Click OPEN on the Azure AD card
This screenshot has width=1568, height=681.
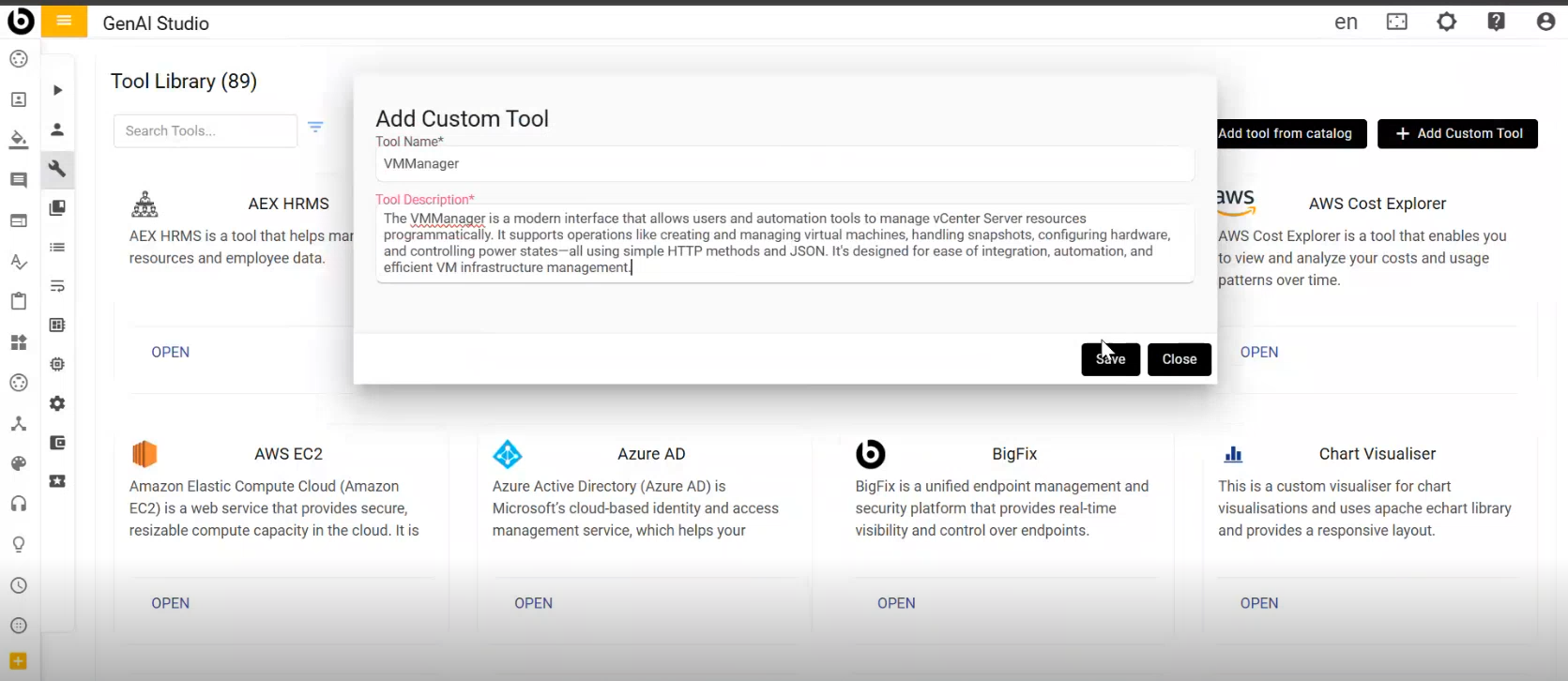tap(533, 603)
